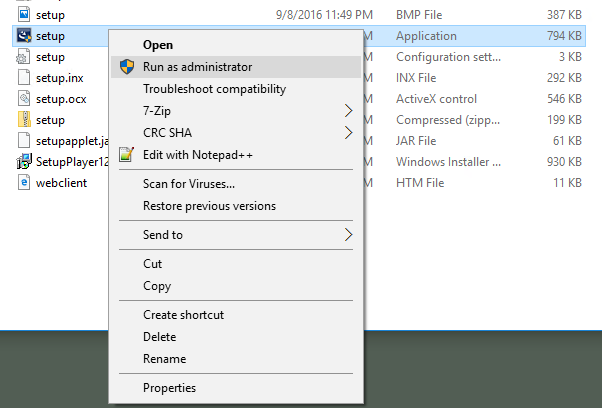Screen dimensions: 602x408
Task: Expand the Send to submenu arrow
Action: coord(348,235)
